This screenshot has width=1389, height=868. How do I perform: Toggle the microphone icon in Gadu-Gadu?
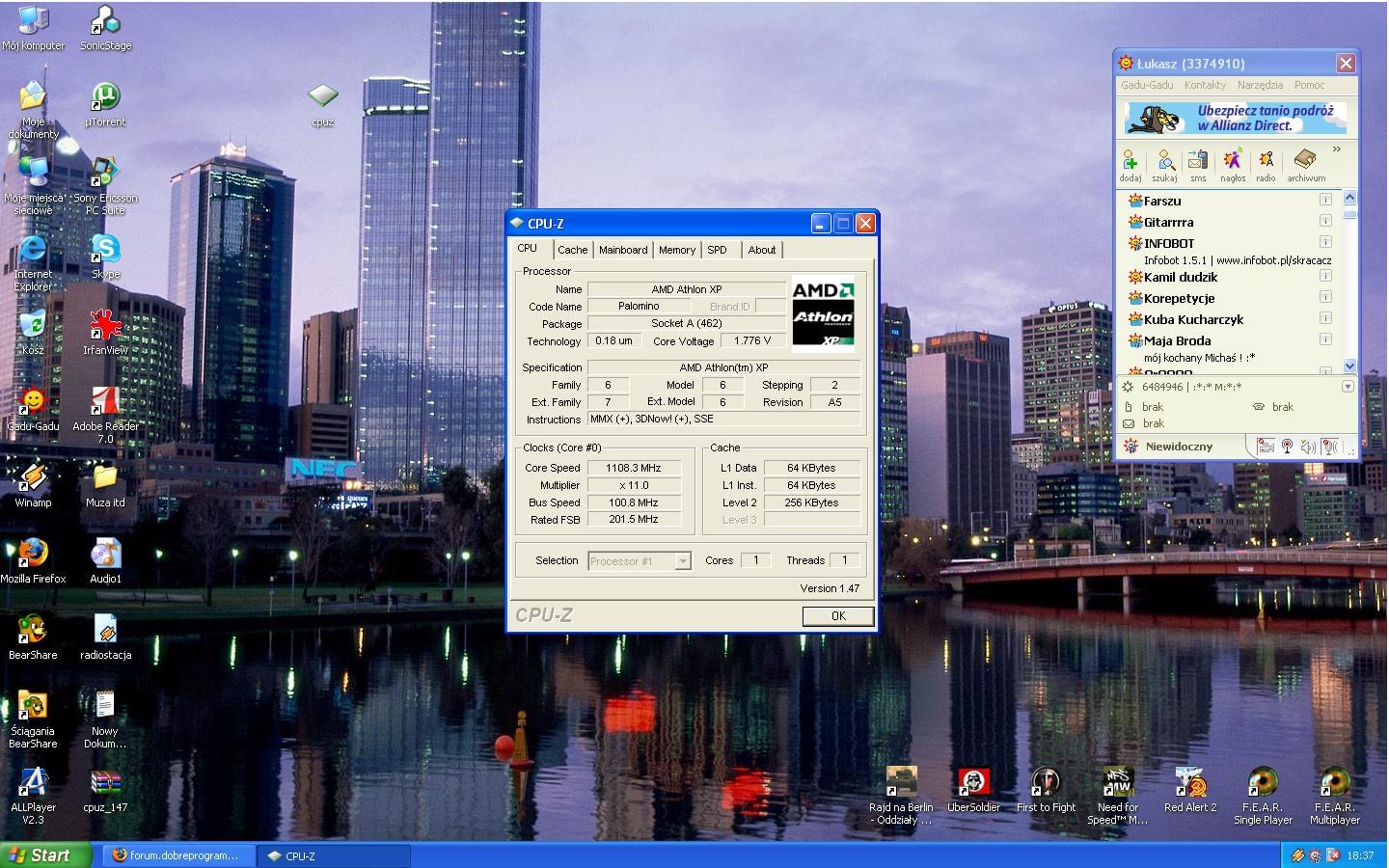pos(1330,447)
